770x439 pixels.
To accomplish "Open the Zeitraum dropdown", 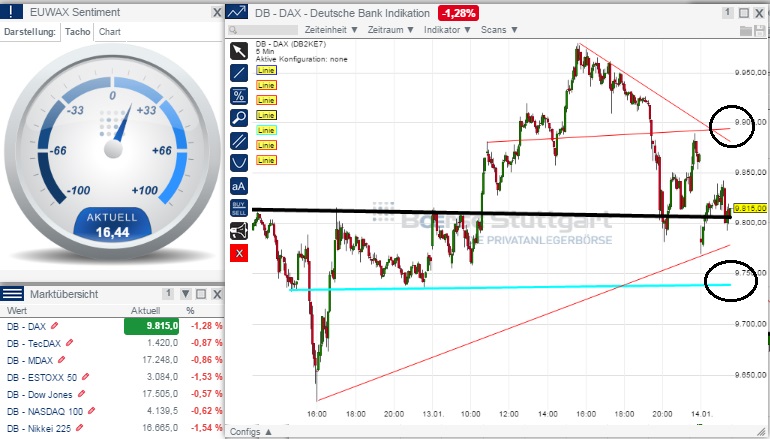I will click(x=391, y=30).
